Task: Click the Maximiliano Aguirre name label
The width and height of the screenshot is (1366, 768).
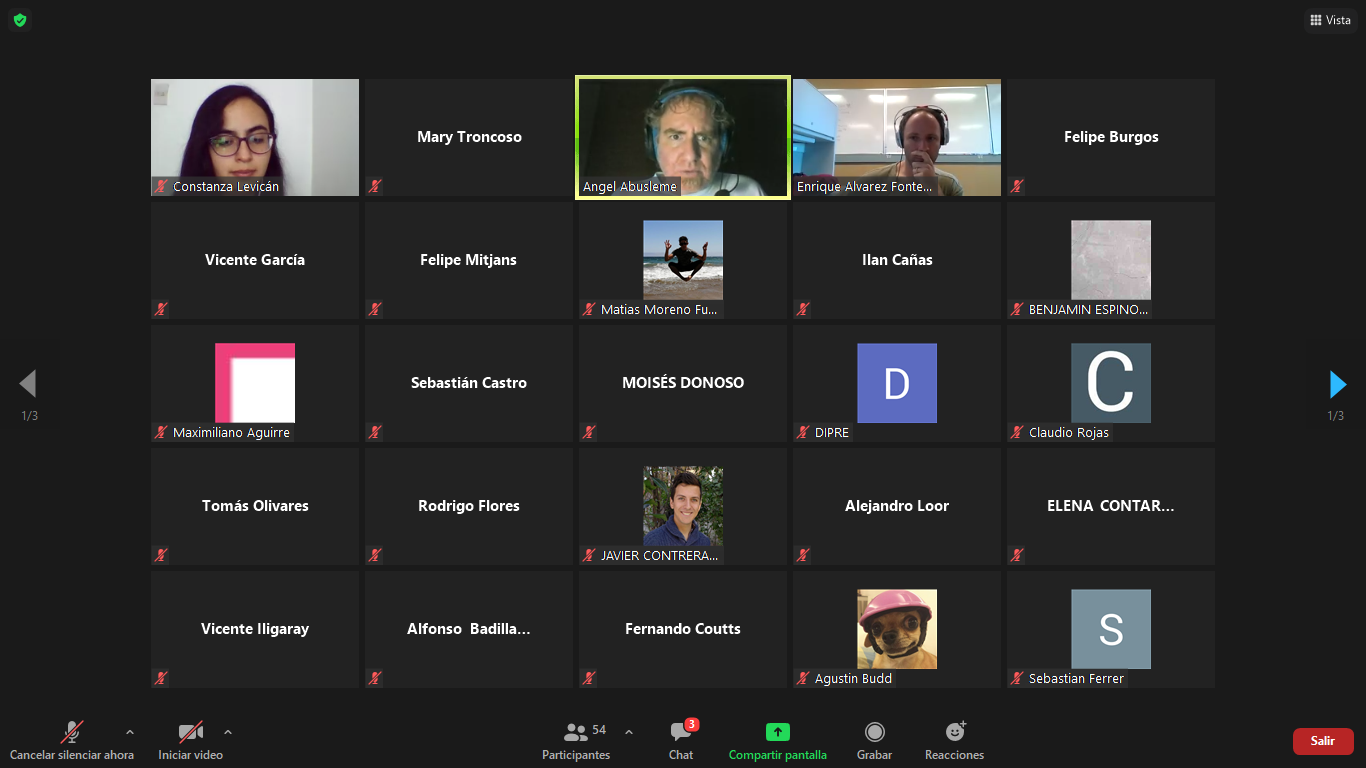Action: [x=231, y=432]
